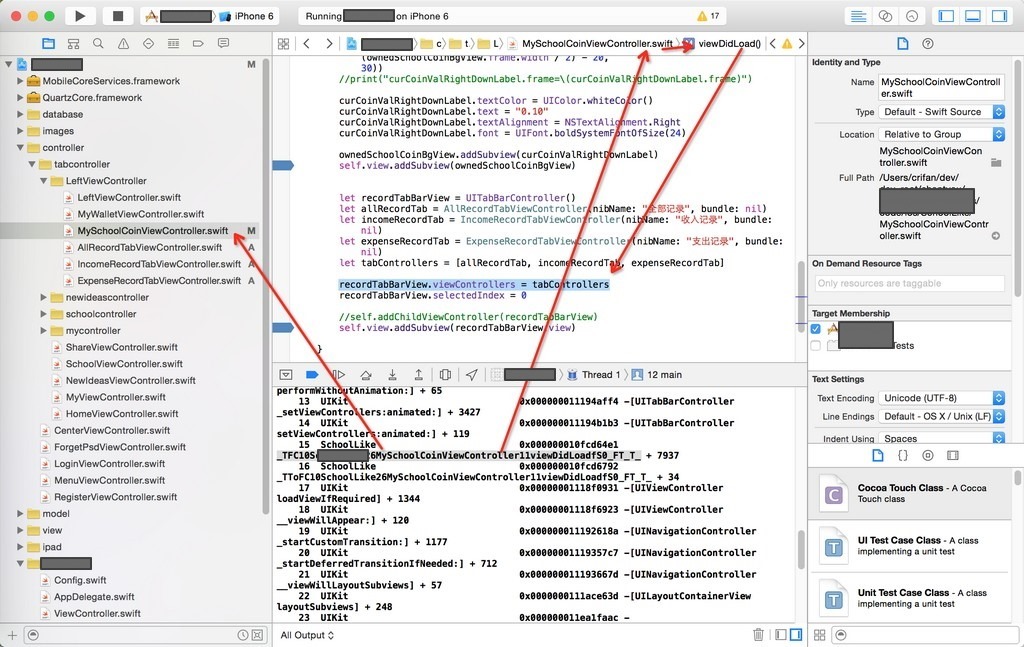Open the Report navigator
Screen dimensions: 1024x647
point(223,44)
